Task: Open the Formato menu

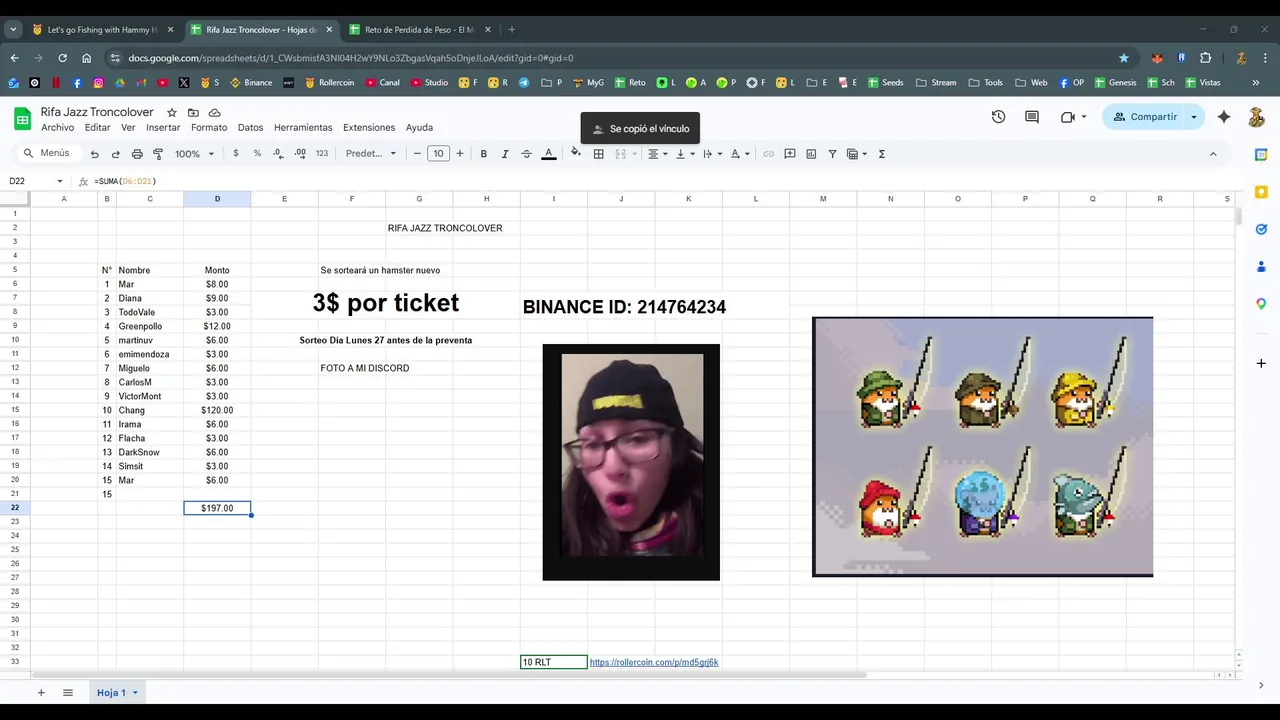Action: [x=209, y=128]
